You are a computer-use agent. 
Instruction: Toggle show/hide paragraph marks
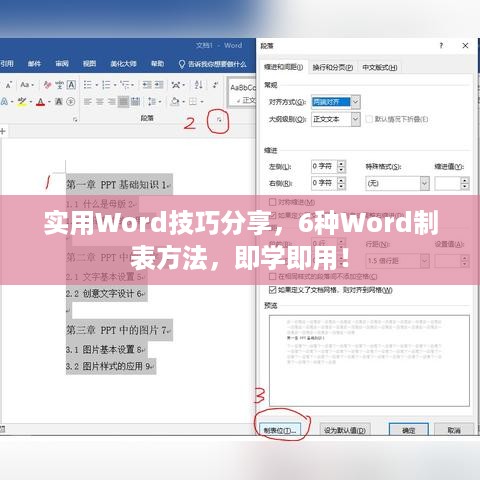pos(216,85)
